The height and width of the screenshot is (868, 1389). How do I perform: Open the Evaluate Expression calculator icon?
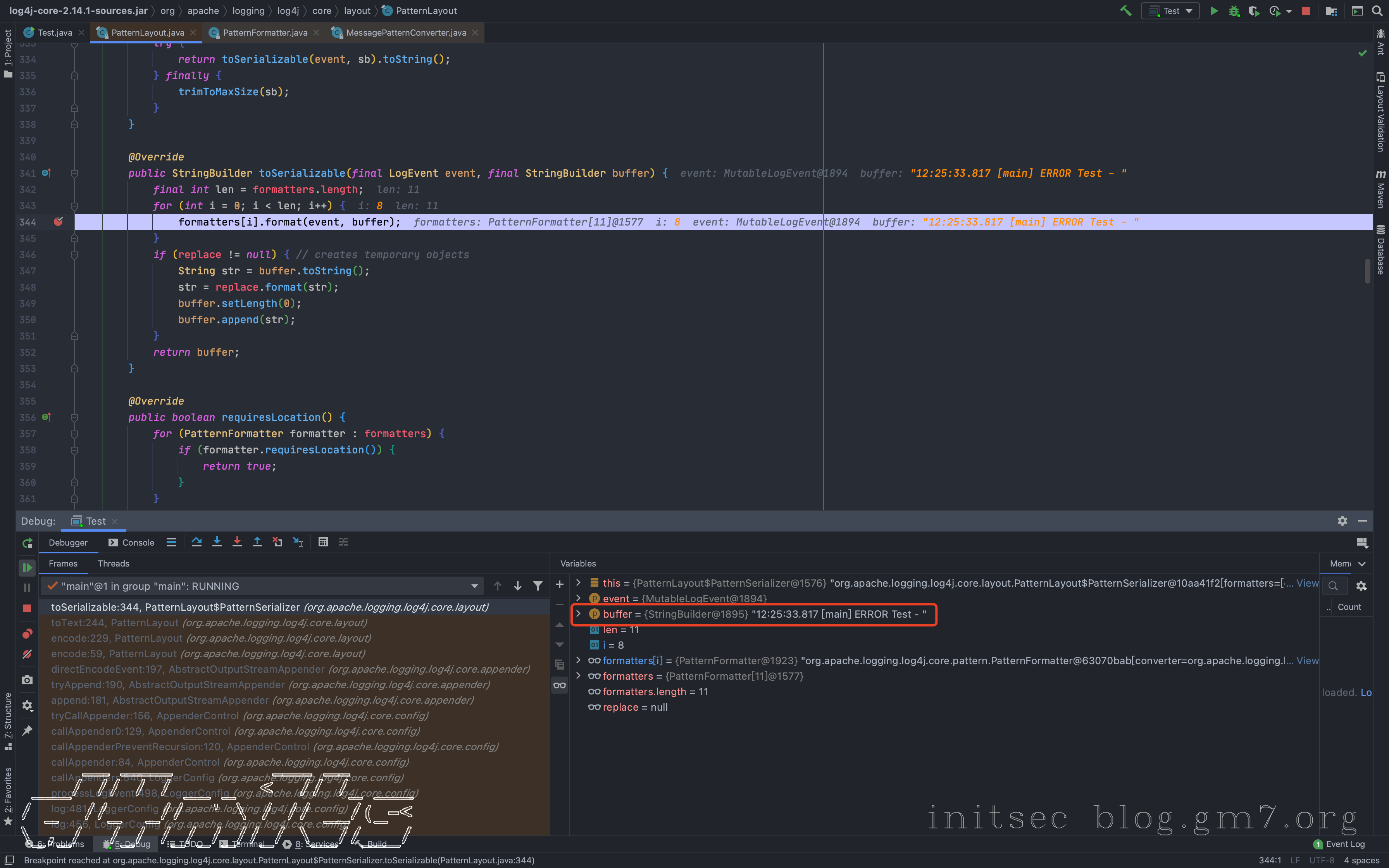[323, 542]
